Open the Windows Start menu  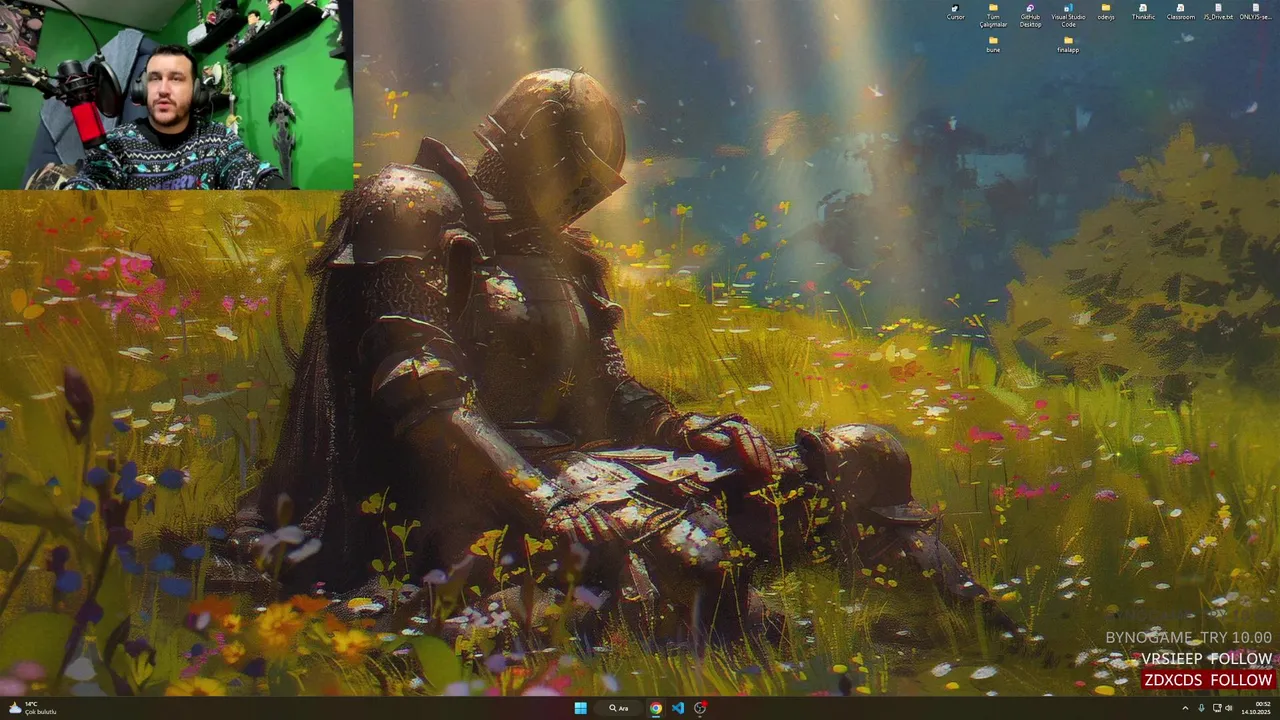pos(580,708)
